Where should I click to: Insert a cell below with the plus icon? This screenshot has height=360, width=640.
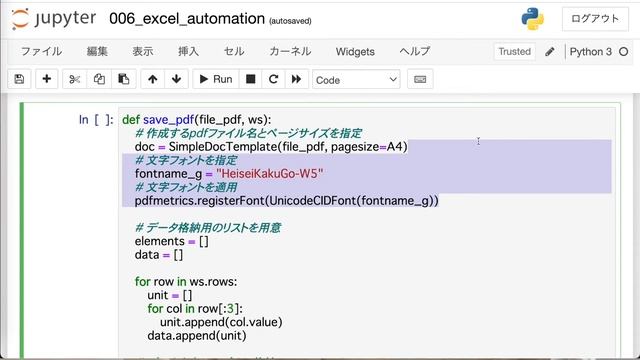[x=47, y=79]
